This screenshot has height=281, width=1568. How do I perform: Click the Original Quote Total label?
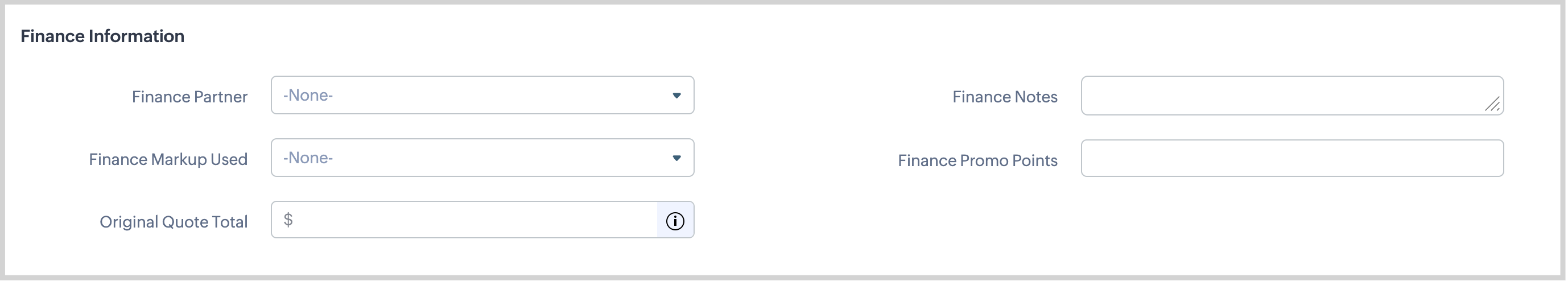coord(174,222)
